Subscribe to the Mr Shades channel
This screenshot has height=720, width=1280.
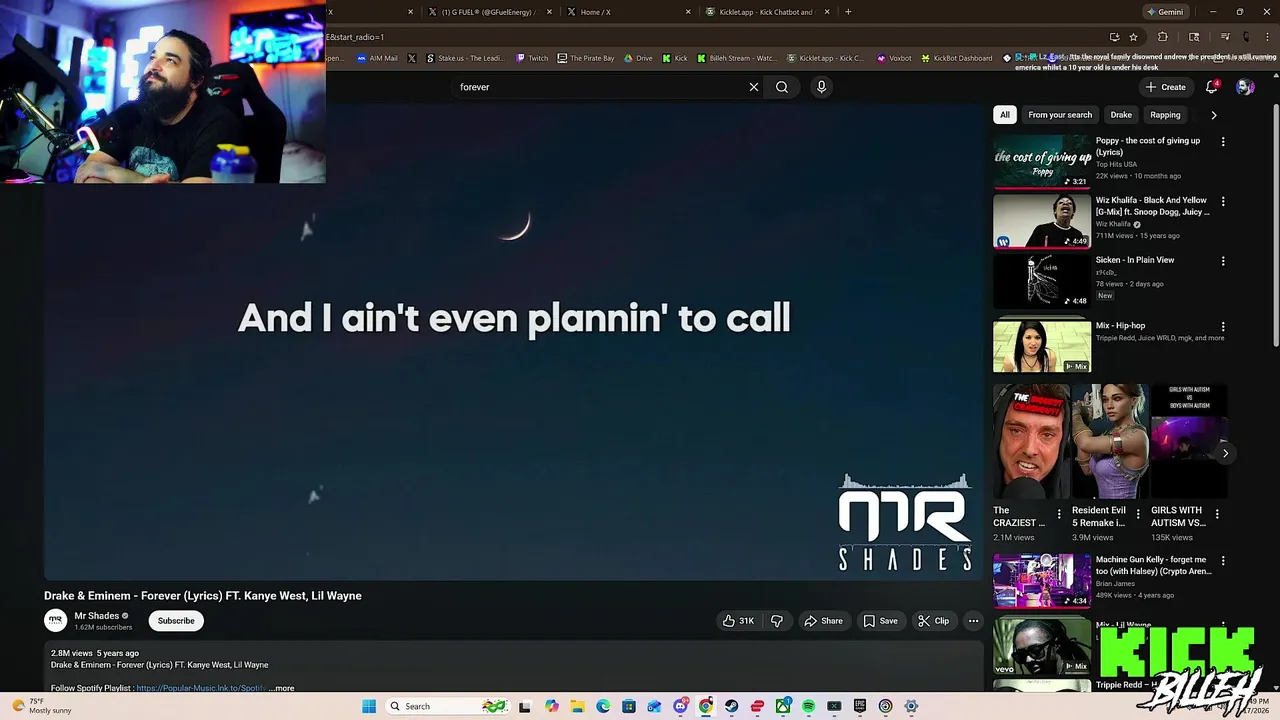(176, 621)
